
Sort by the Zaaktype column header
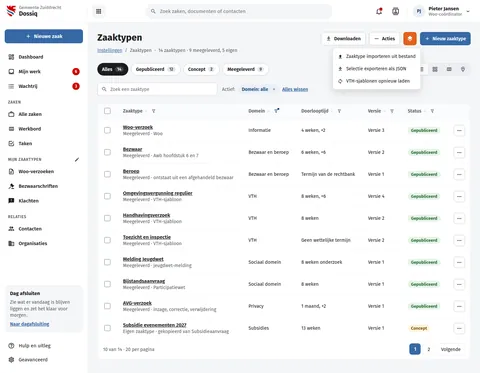133,111
